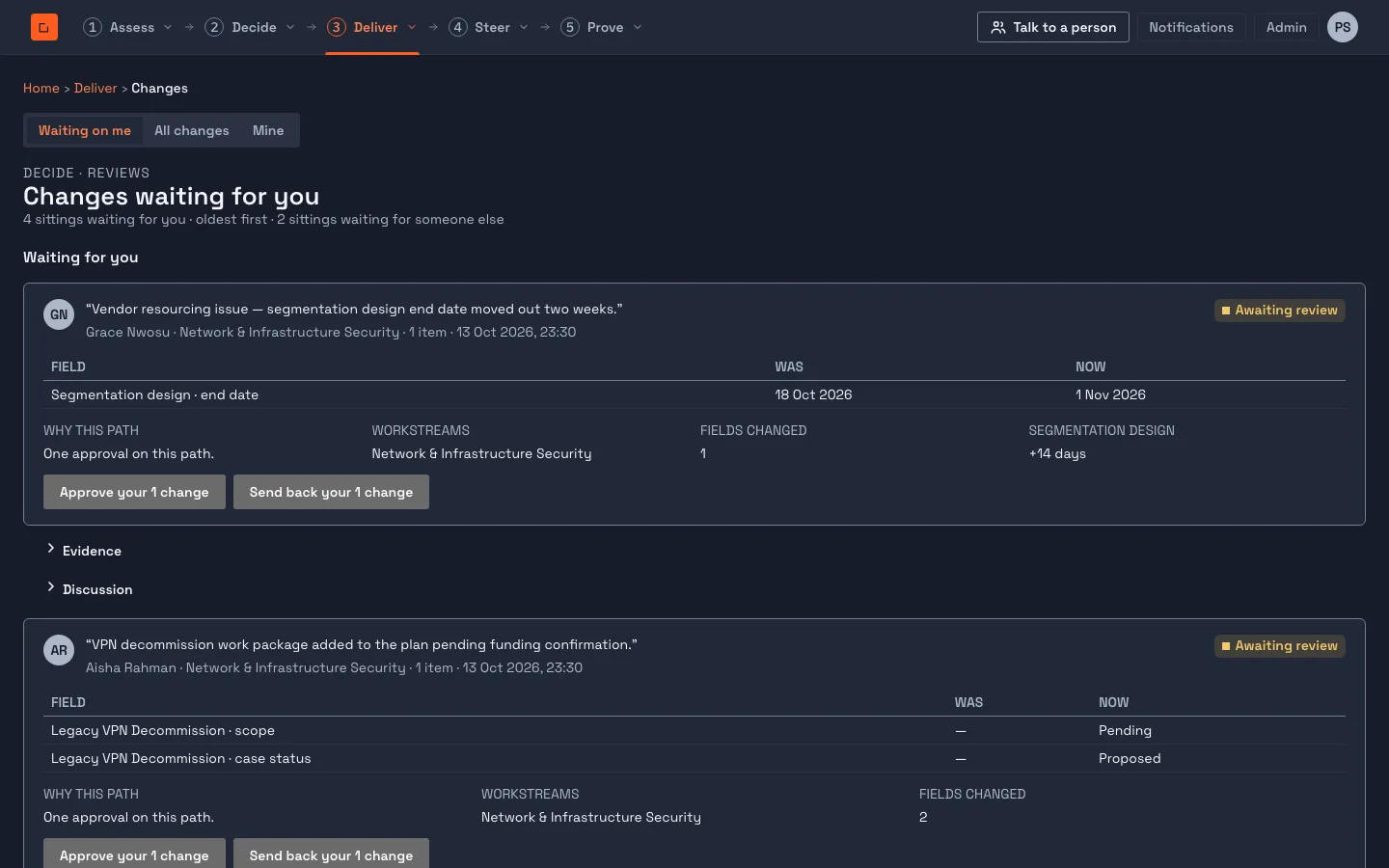
Task: Open the Decide step dropdown chevron
Action: (x=290, y=27)
